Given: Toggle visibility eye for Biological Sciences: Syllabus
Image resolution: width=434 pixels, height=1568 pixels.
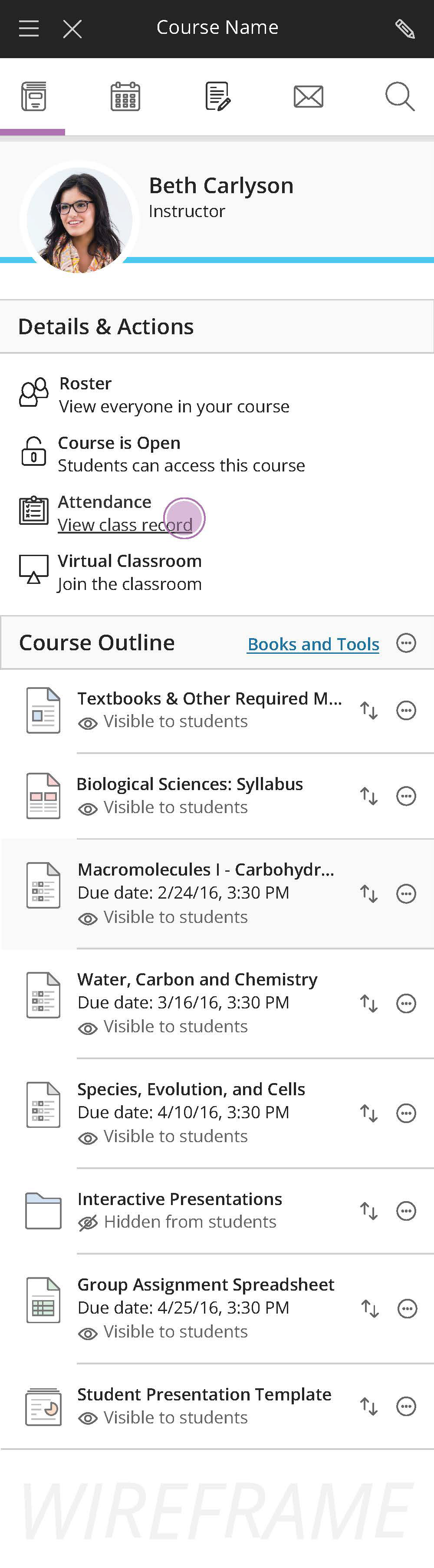Looking at the screenshot, I should [88, 809].
